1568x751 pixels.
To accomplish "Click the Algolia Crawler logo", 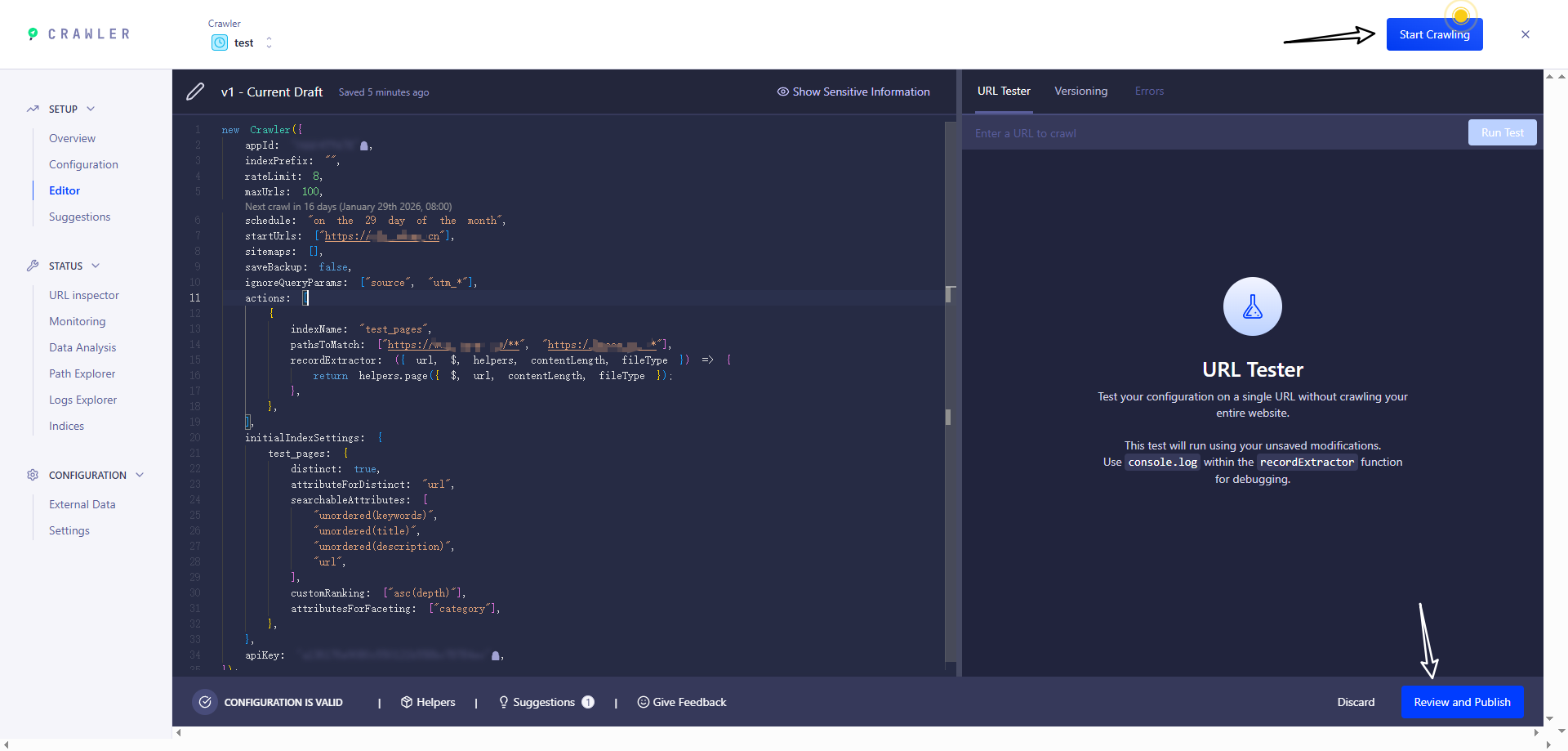I will (79, 34).
